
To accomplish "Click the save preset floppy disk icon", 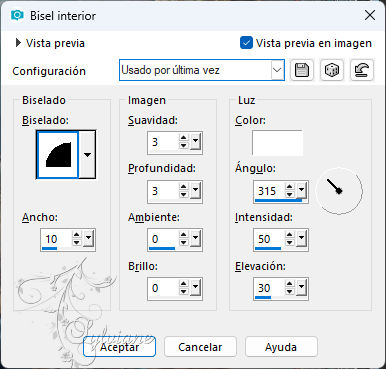I will point(302,70).
